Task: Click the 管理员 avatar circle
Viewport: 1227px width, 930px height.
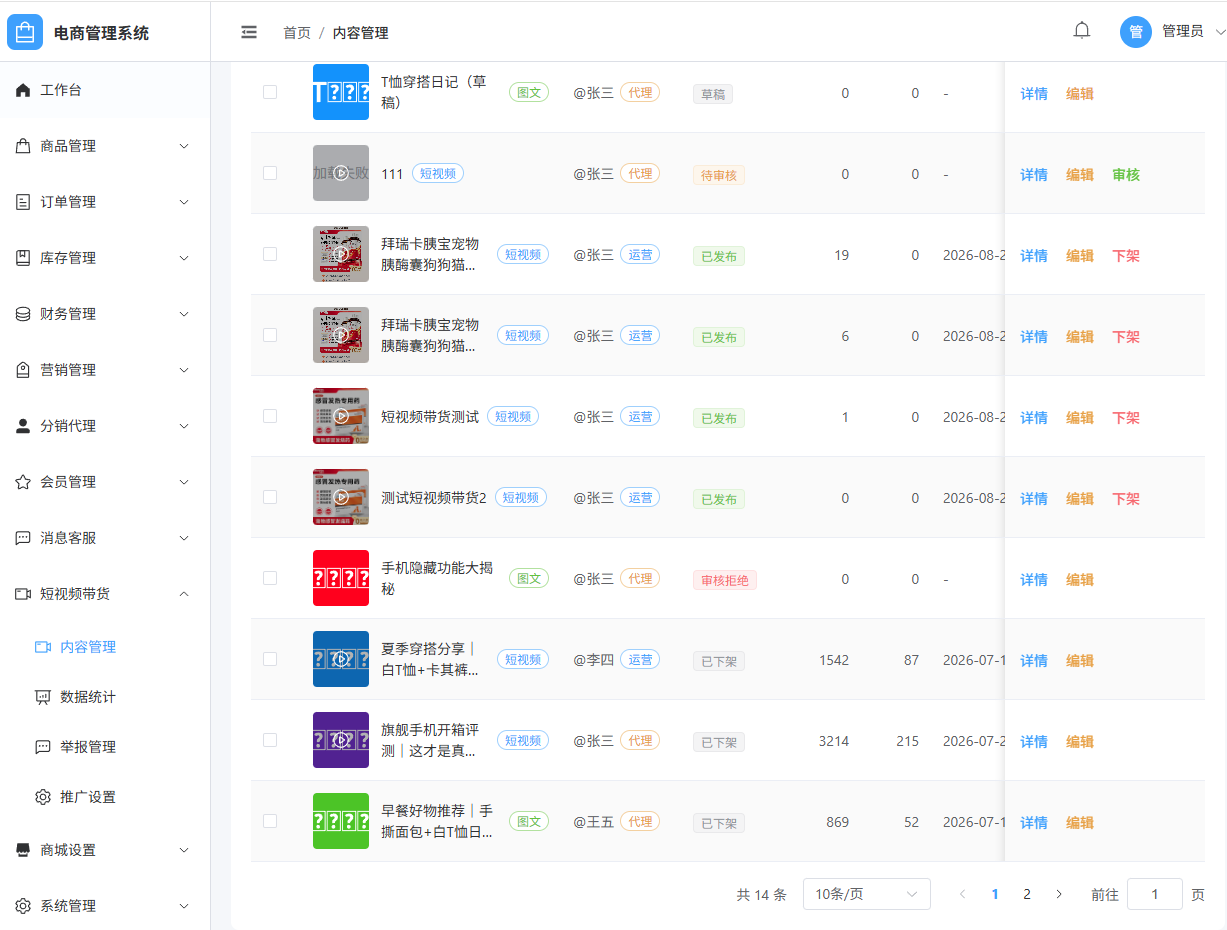Action: click(1136, 32)
